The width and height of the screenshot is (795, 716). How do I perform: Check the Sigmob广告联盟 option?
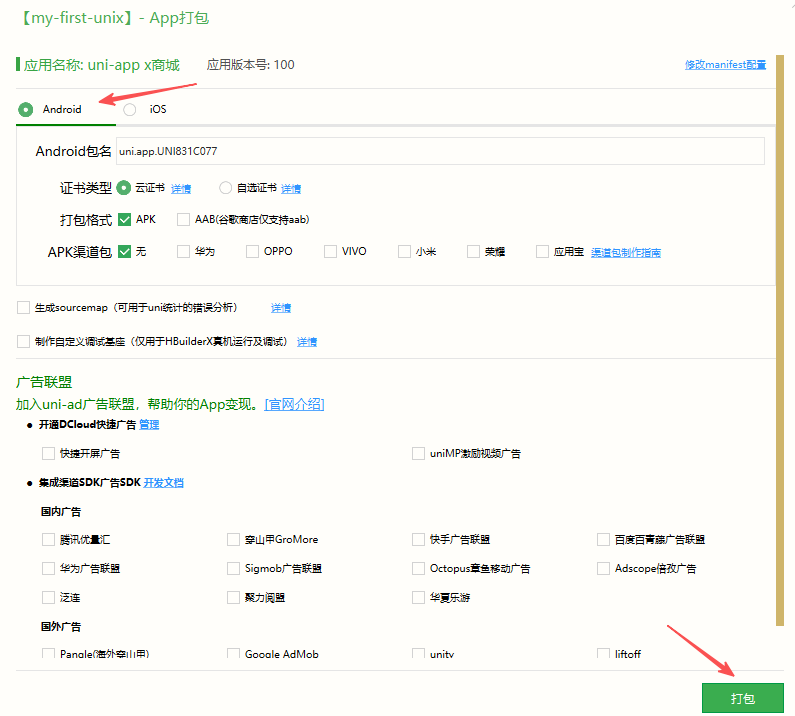point(233,568)
